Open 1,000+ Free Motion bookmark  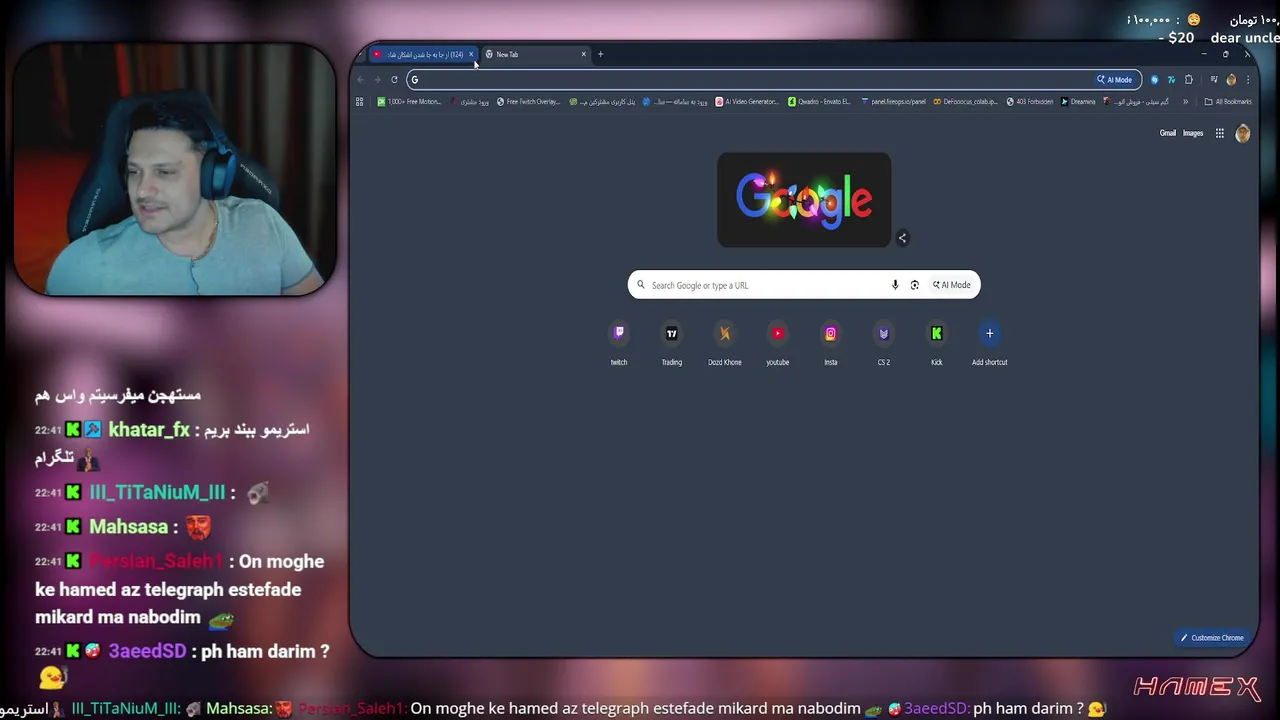tap(409, 101)
